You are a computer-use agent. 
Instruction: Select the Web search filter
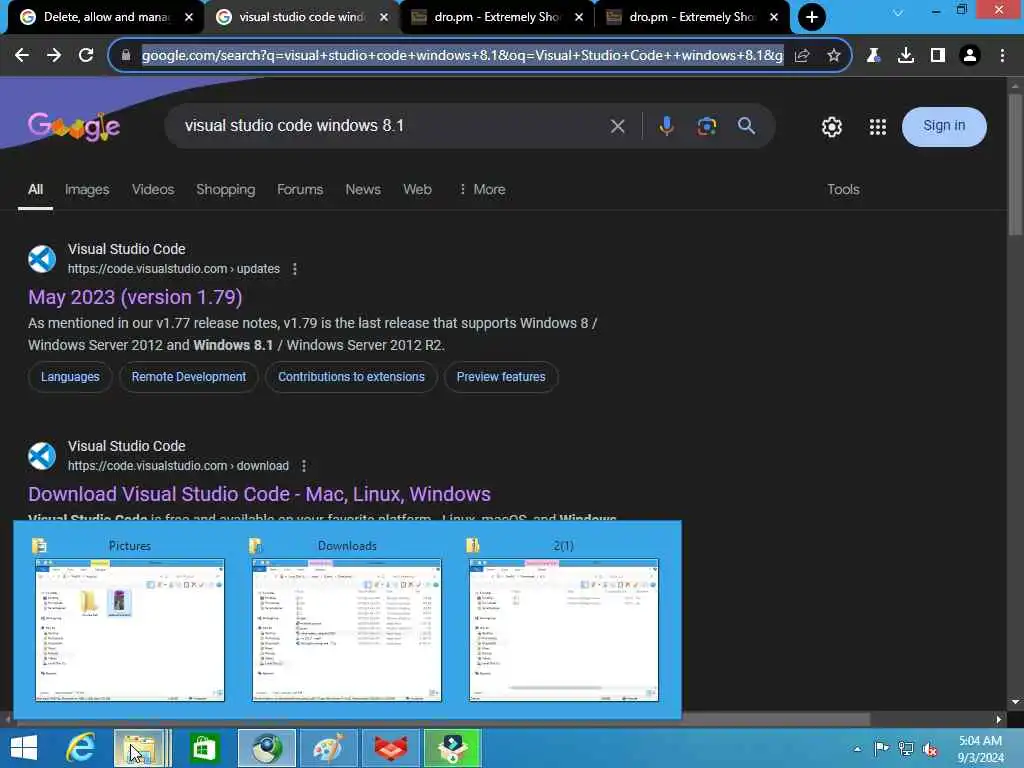point(417,189)
